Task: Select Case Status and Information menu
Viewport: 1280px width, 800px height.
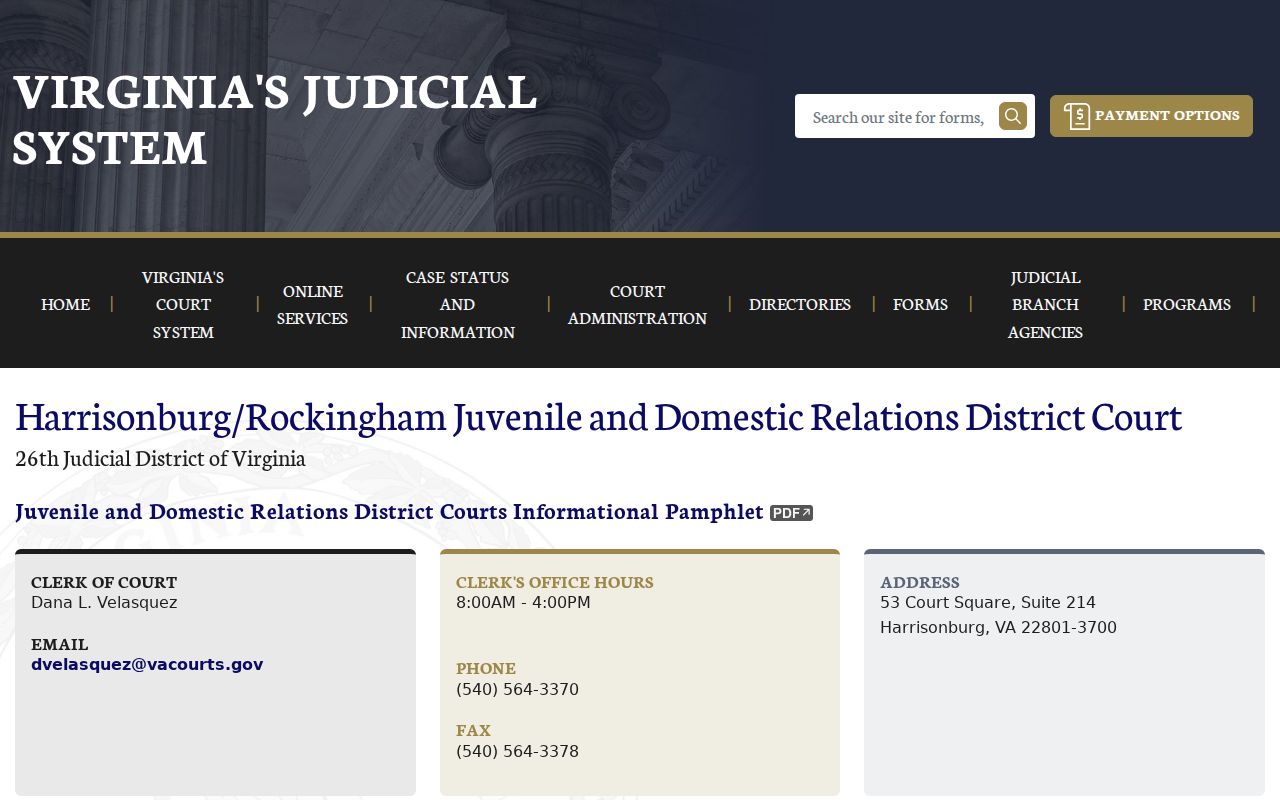Action: tap(458, 304)
